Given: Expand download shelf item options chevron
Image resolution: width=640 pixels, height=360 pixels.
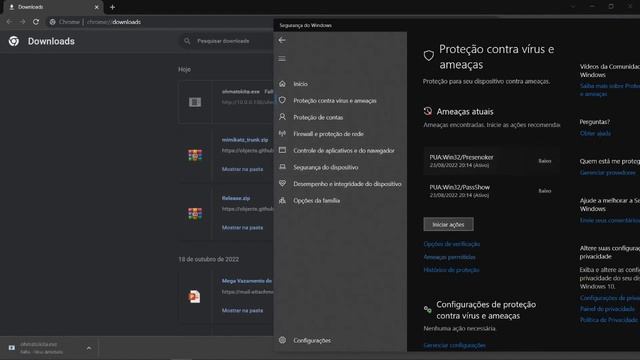Looking at the screenshot, I should (89, 348).
